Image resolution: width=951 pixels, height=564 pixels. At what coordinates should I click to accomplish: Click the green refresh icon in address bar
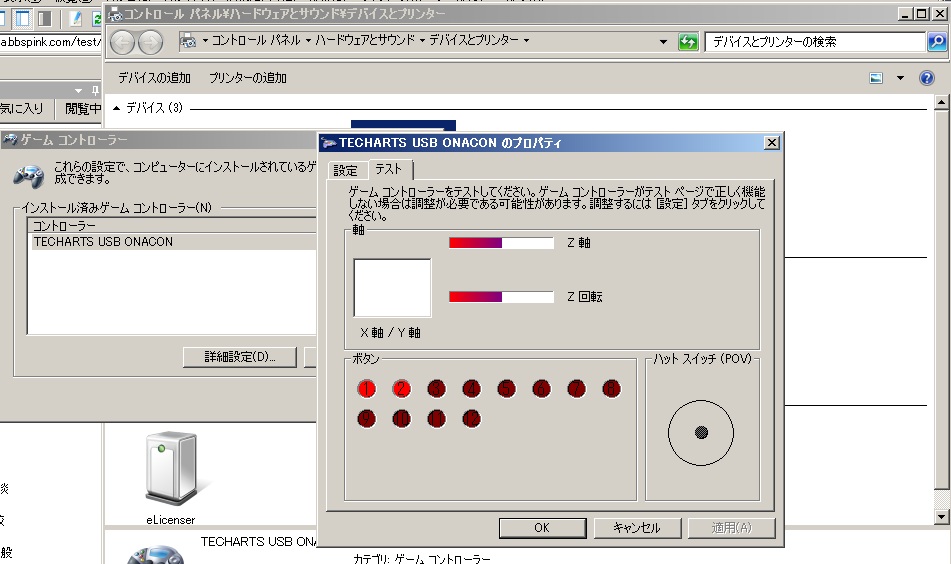[688, 42]
